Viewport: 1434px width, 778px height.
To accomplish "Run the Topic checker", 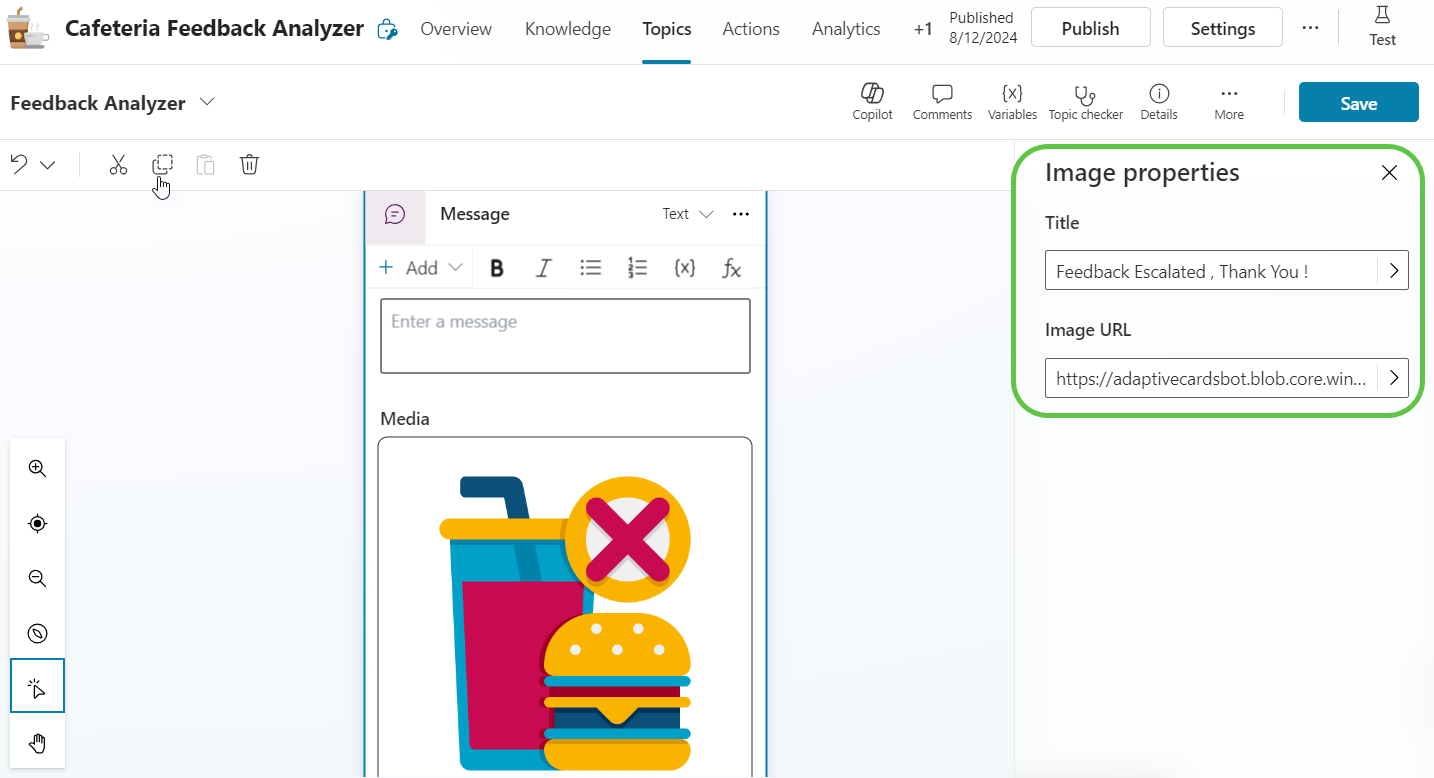I will (x=1085, y=102).
